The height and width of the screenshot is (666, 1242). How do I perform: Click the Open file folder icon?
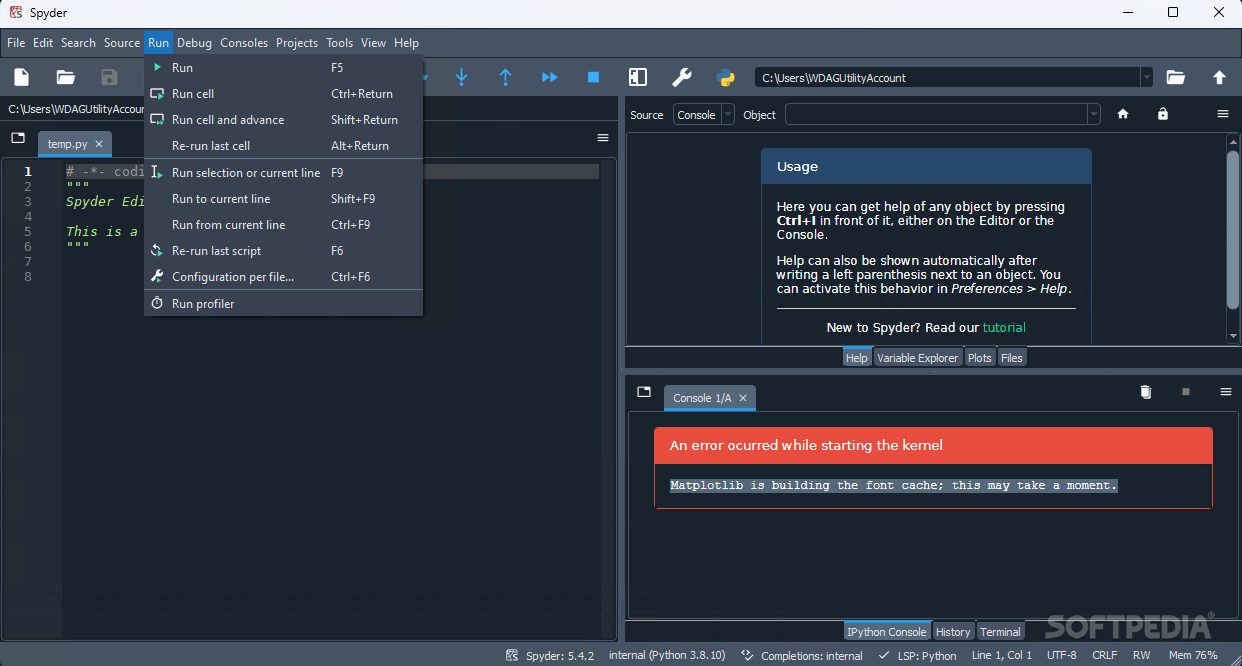coord(66,77)
